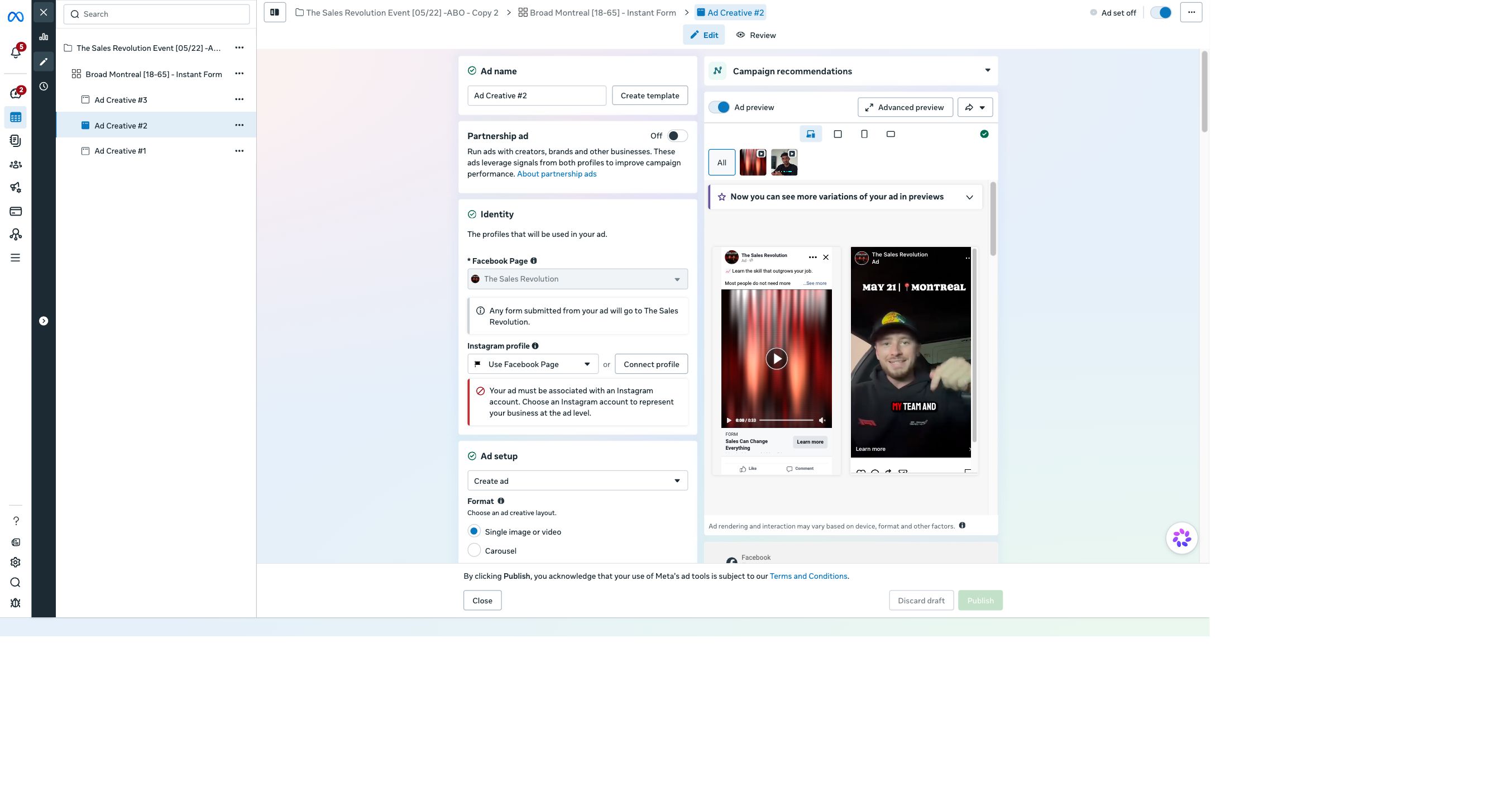The width and height of the screenshot is (1512, 795).
Task: Switch to the Edit tab
Action: [704, 35]
